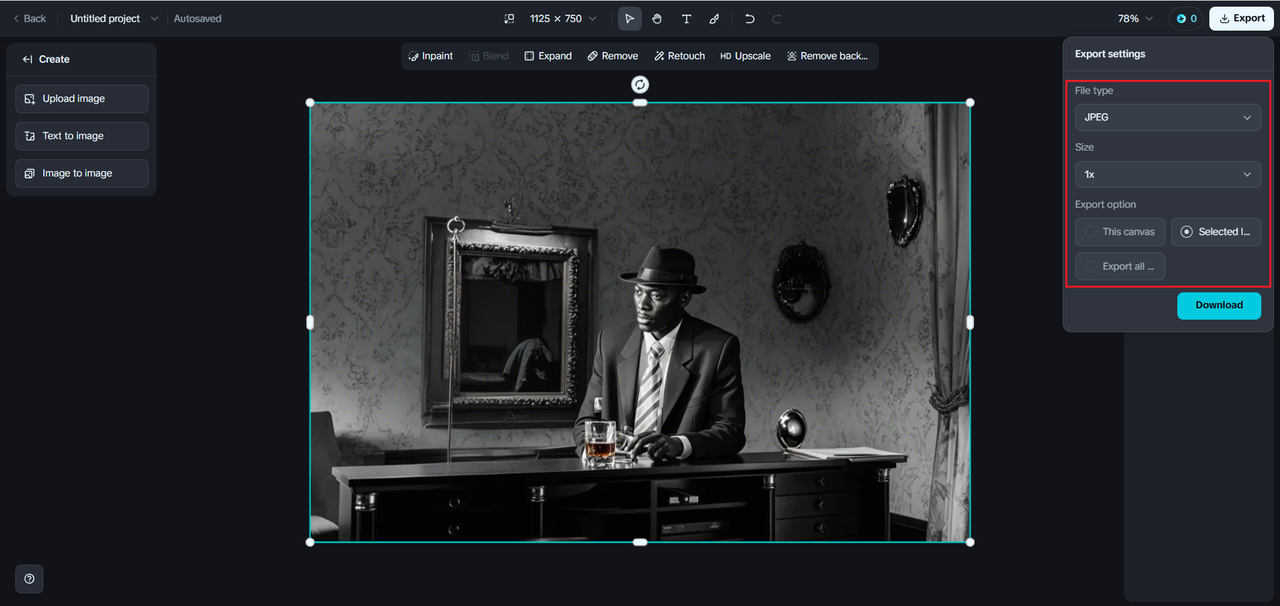Go back using the Back arrow
The image size is (1280, 606).
point(29,18)
